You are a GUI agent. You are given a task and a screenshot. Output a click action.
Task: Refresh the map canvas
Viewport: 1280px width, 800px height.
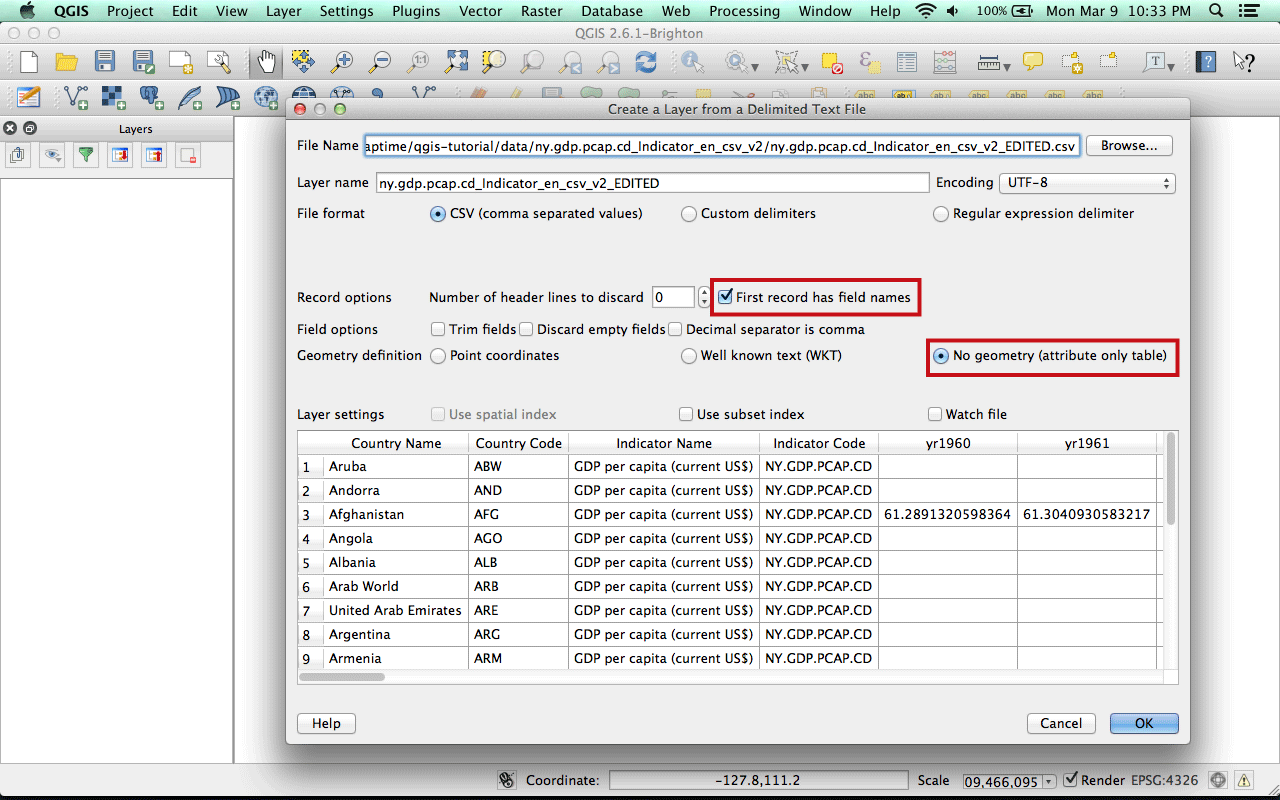(x=646, y=62)
